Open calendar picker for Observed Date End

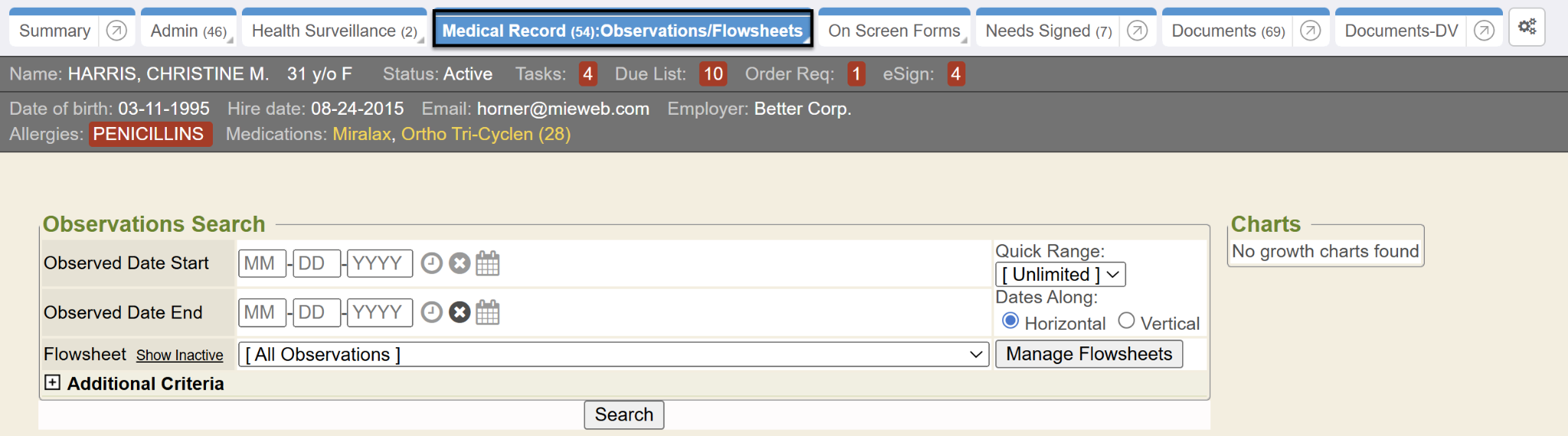(x=488, y=313)
